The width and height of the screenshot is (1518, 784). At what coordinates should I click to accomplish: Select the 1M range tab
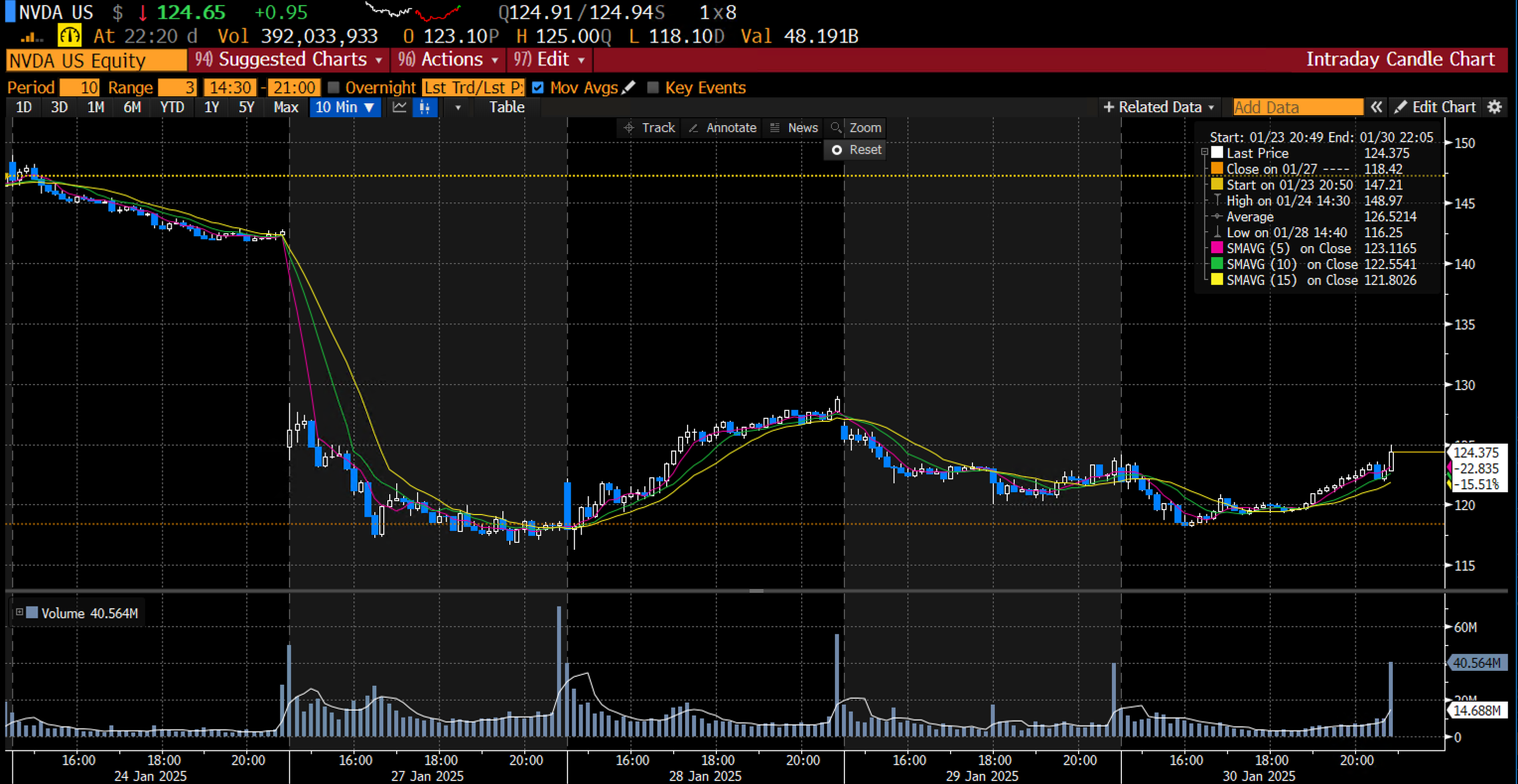click(x=95, y=107)
